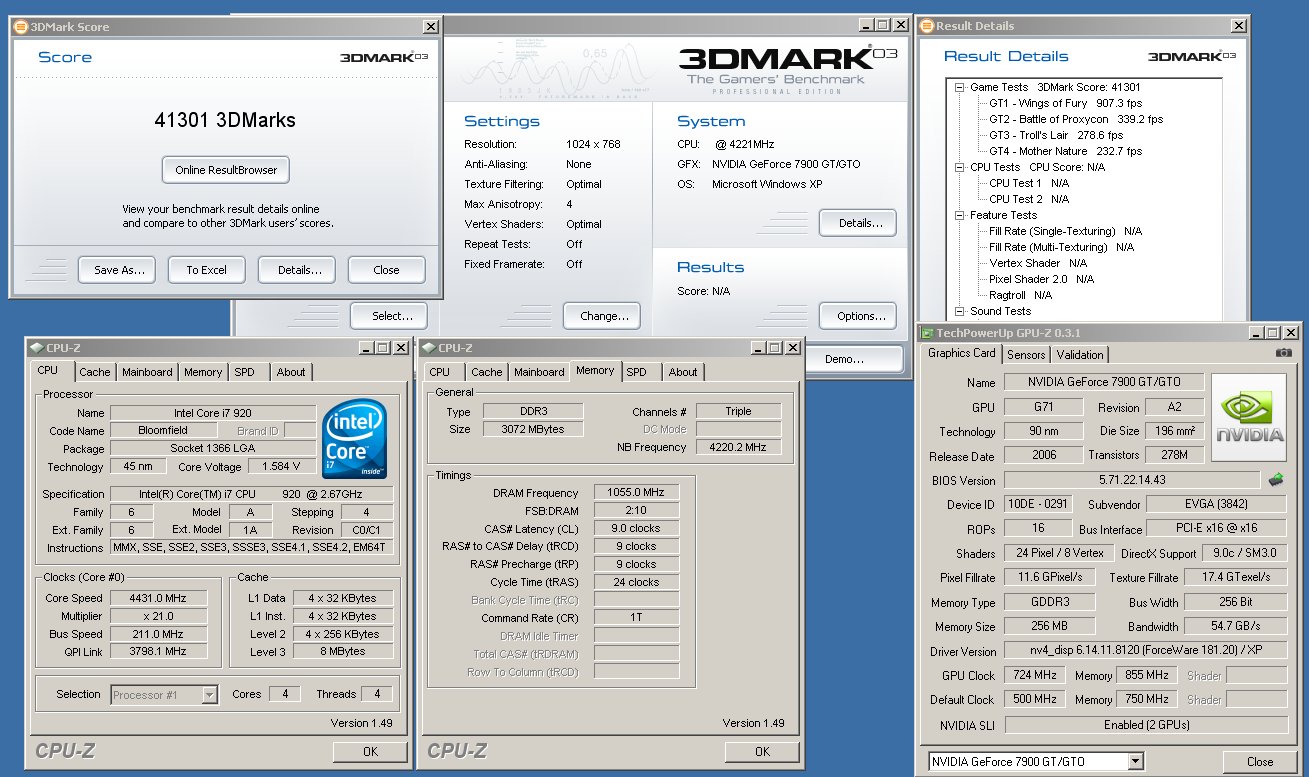1309x777 pixels.
Task: Collapse the Feature Tests tree node
Action: tap(960, 215)
